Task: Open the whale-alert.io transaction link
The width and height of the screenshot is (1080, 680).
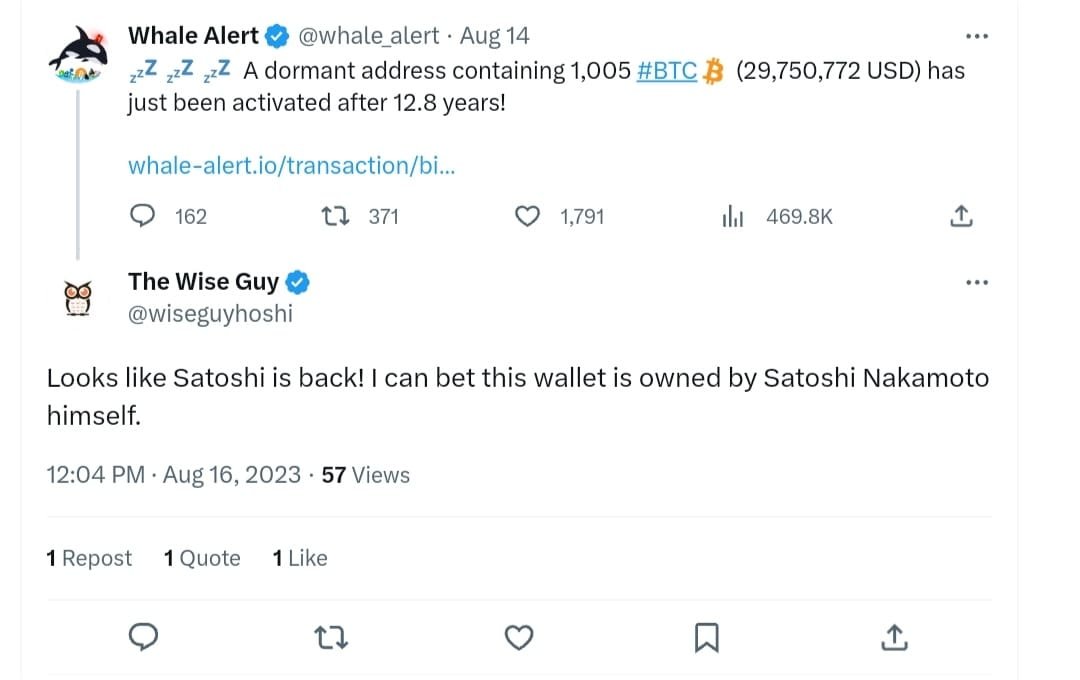Action: pos(292,165)
